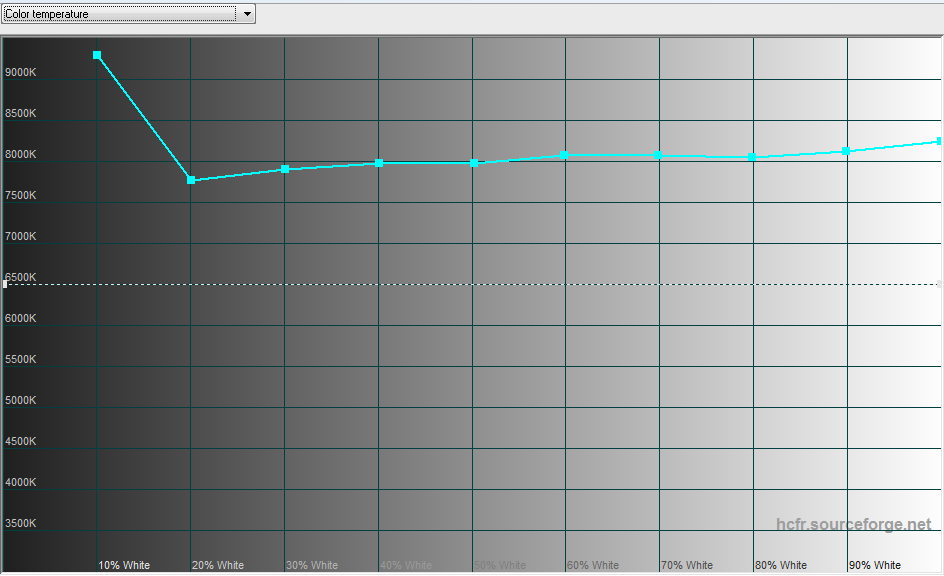The image size is (944, 576).
Task: Click the 7000K axis label
Action: point(20,236)
